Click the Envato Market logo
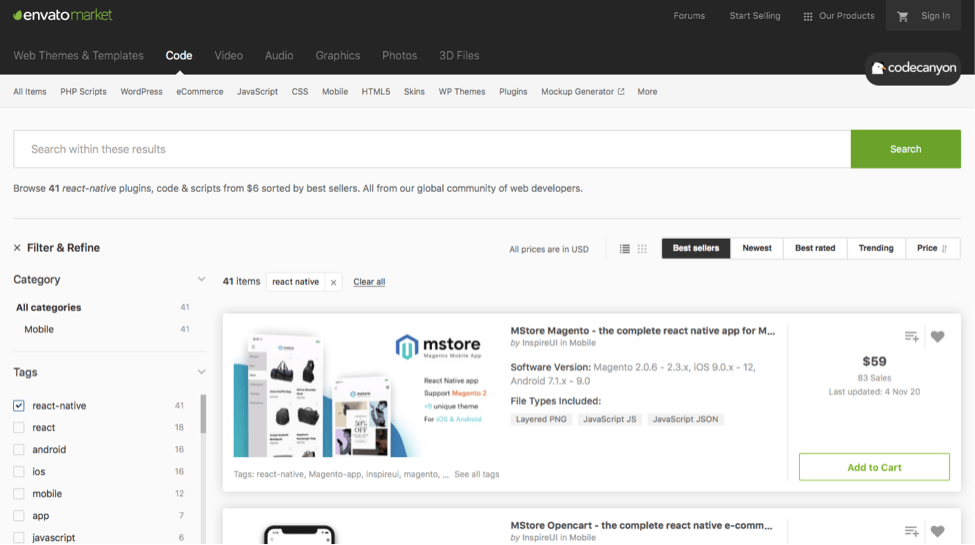Screen dimensions: 975x545 click(63, 15)
